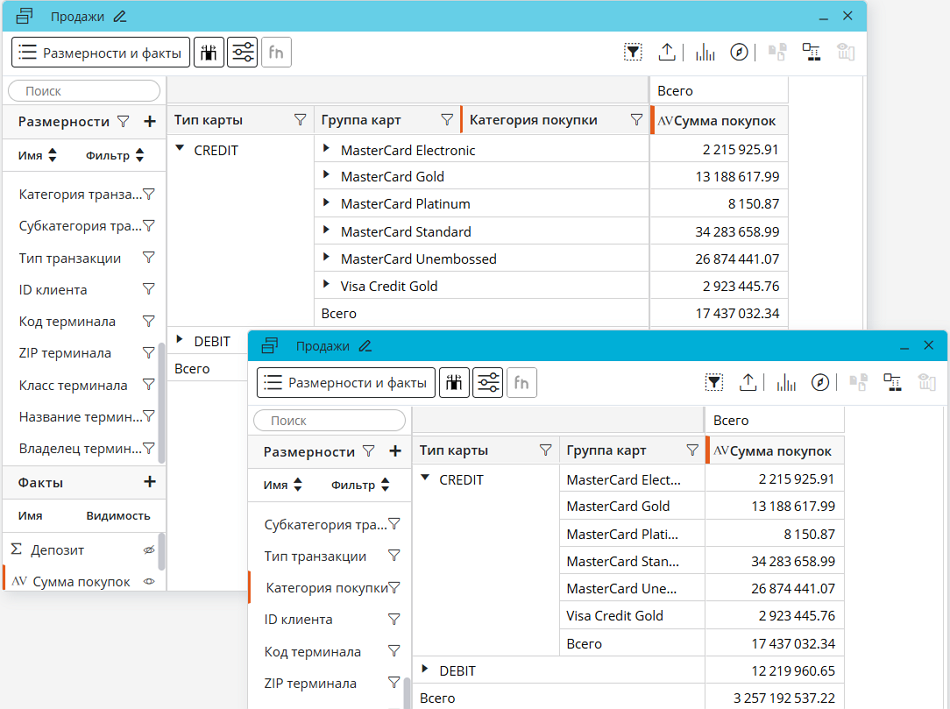Rename the back window using the pencil icon

(x=121, y=17)
